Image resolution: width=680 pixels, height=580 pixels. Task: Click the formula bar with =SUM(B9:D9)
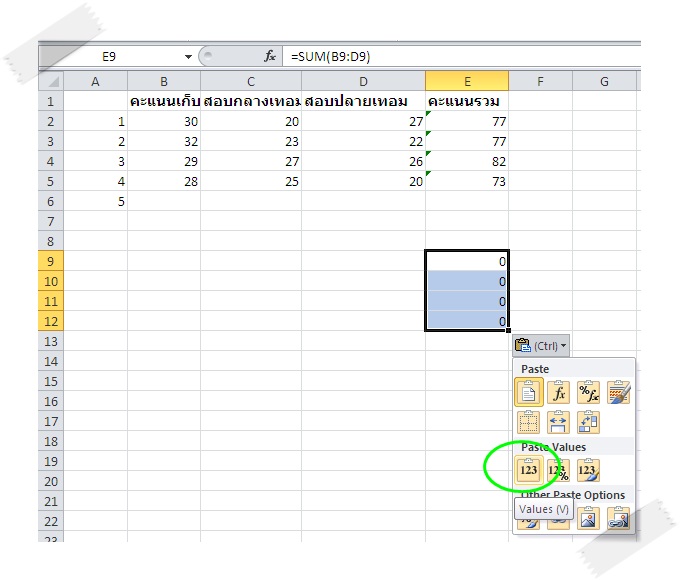coord(461,57)
